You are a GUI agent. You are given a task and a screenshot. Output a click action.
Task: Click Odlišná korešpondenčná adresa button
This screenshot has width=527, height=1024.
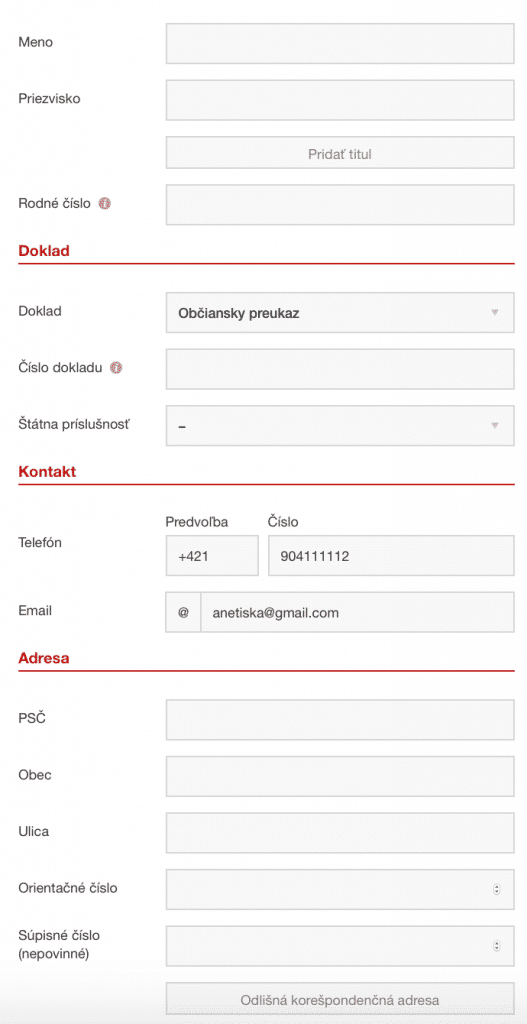(x=340, y=1000)
